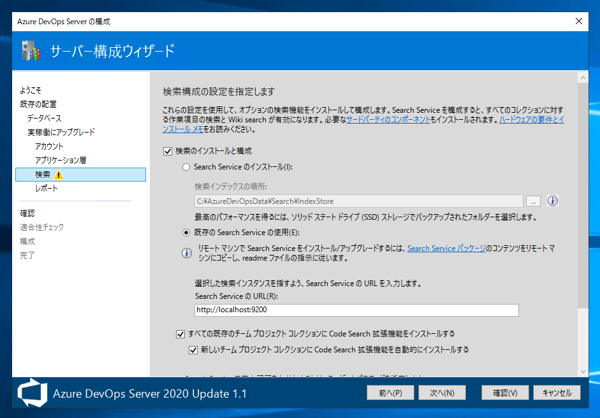
Task: Click browse button for index location
Action: [x=533, y=201]
